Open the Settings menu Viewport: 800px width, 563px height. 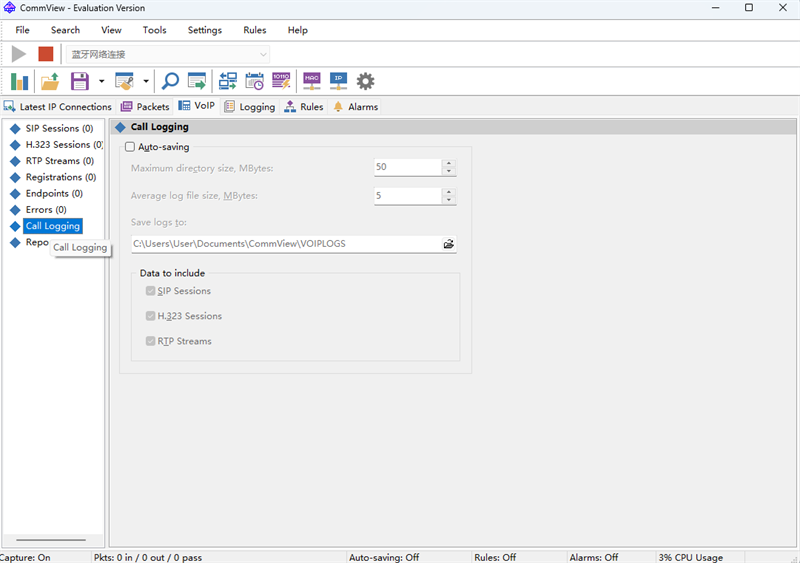(x=205, y=30)
